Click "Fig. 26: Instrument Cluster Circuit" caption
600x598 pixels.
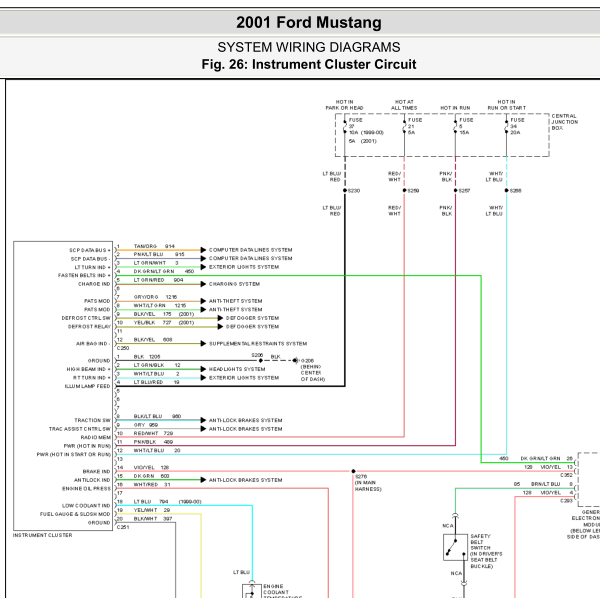[309, 64]
